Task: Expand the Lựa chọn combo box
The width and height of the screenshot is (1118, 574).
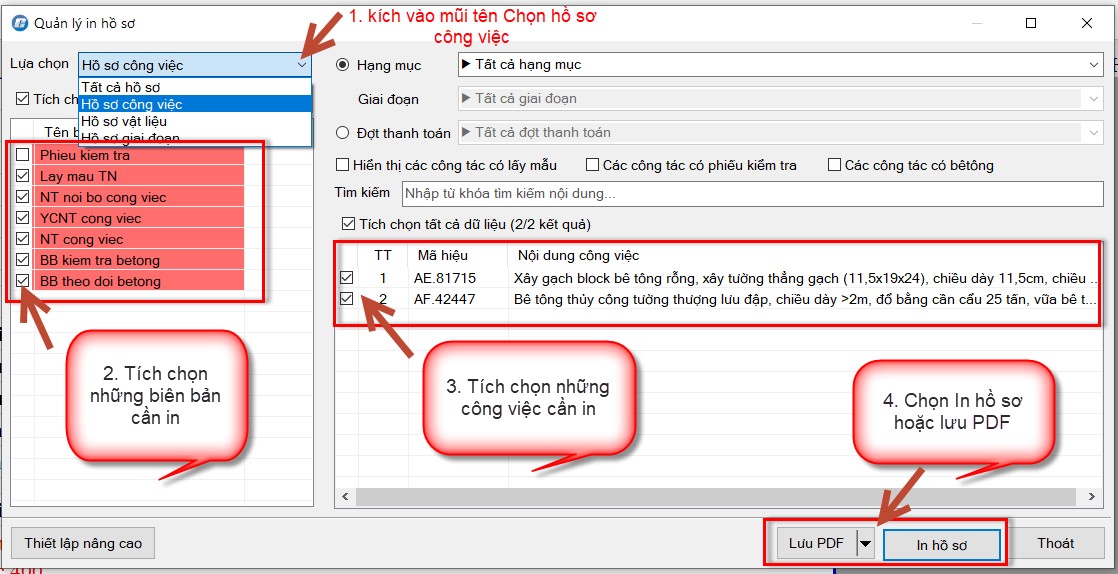Action: pos(302,65)
